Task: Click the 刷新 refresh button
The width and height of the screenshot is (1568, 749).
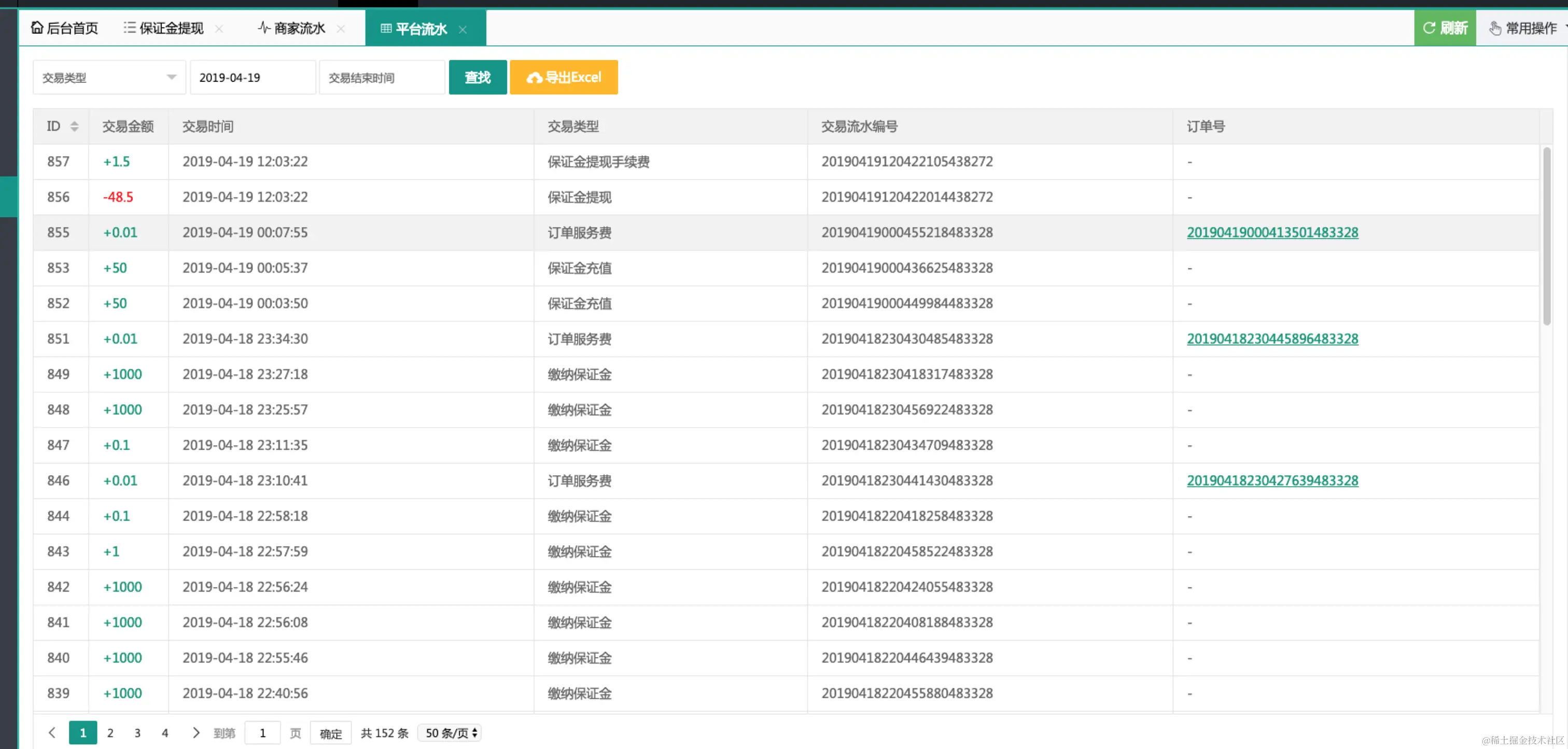Action: tap(1445, 28)
